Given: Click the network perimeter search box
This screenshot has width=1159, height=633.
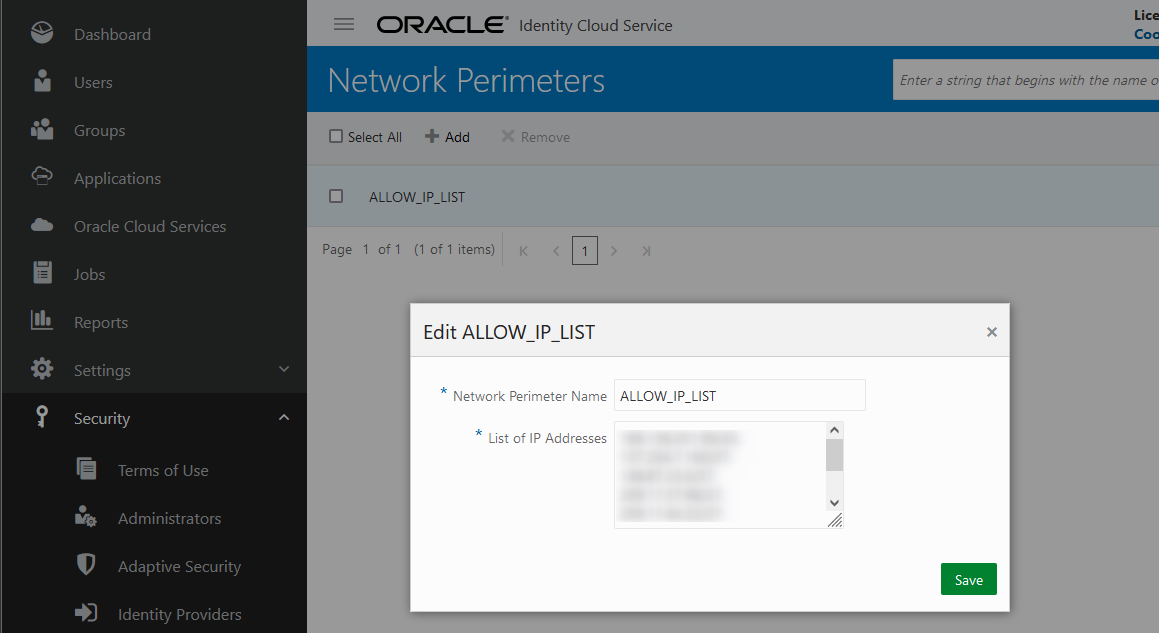Looking at the screenshot, I should pos(1026,80).
